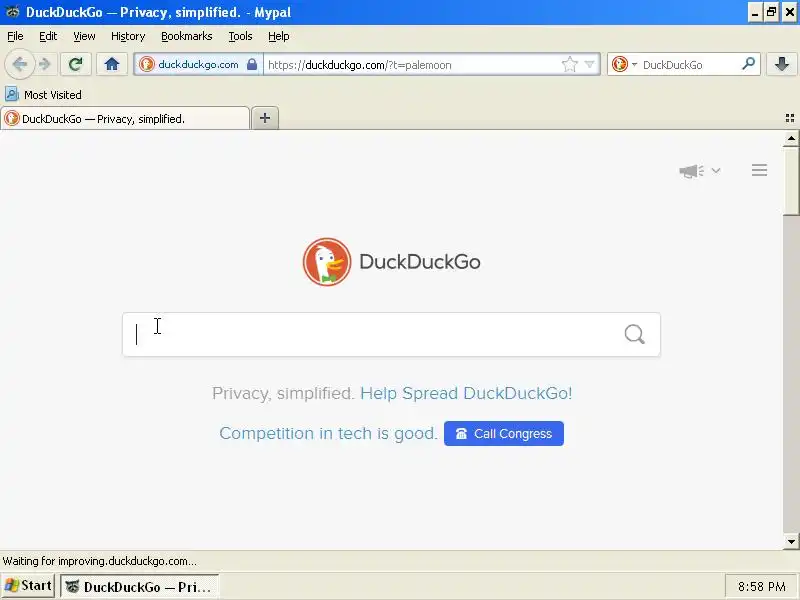This screenshot has height=600, width=800.
Task: Follow the Help Spread DuckDuckGo! link
Action: click(x=466, y=393)
